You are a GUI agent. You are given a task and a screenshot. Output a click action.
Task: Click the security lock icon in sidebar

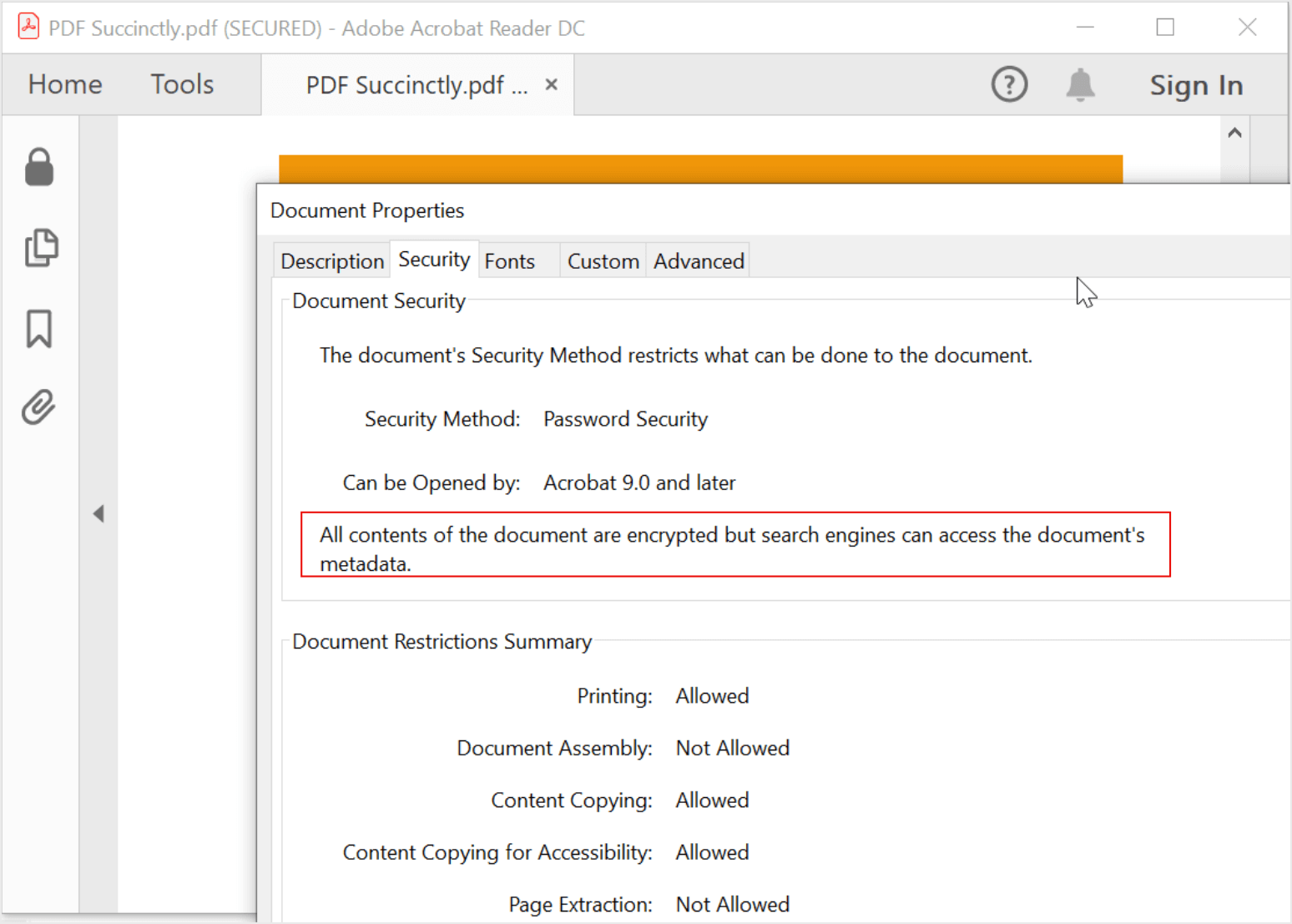tap(39, 167)
